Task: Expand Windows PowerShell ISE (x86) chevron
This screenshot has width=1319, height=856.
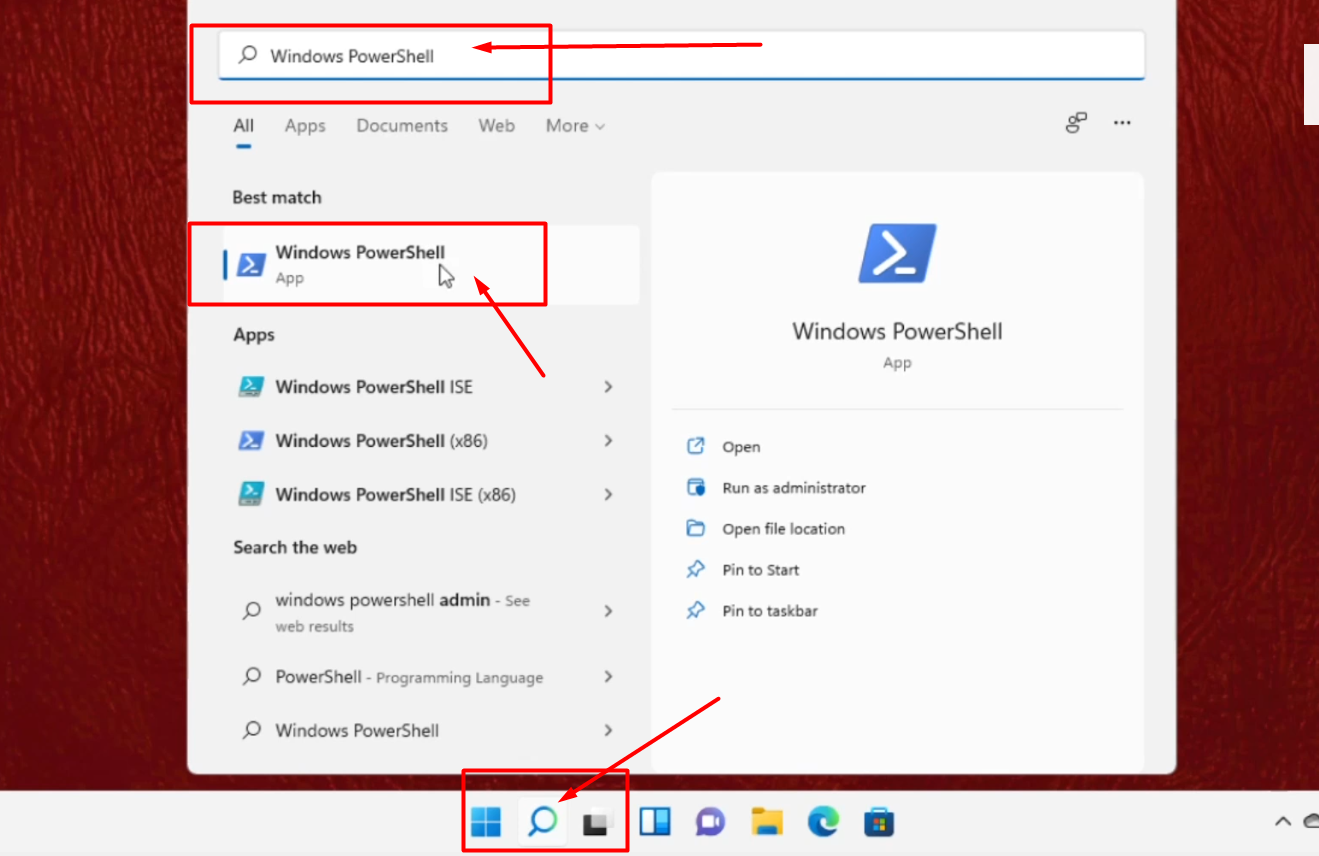Action: click(x=608, y=495)
